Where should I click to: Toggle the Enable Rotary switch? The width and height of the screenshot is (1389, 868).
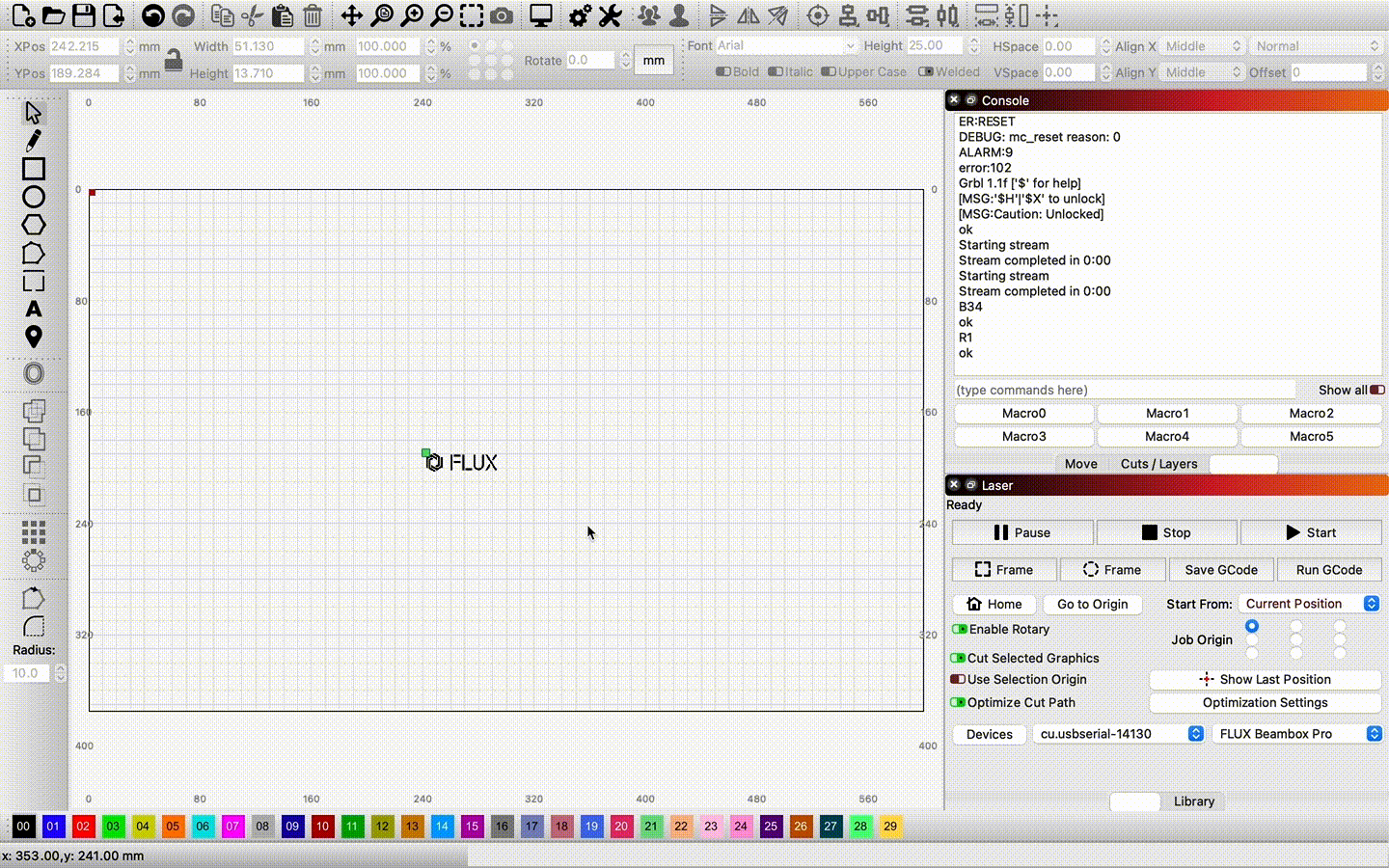(x=959, y=629)
